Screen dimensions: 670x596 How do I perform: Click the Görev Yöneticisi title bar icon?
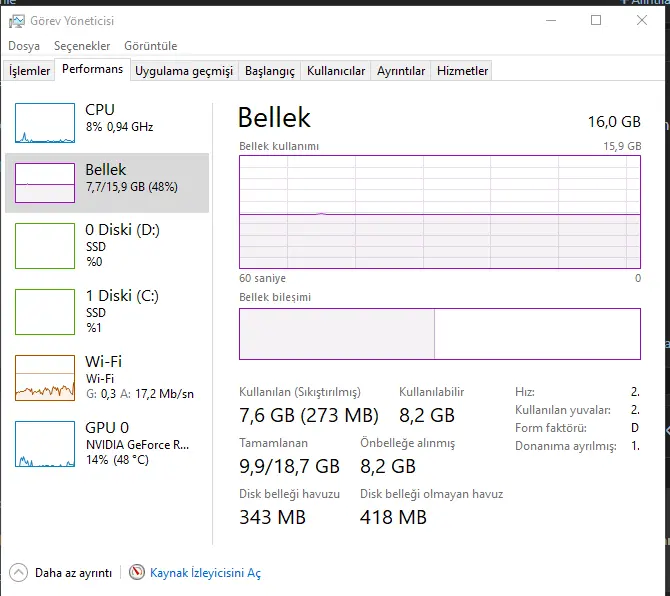pyautogui.click(x=17, y=21)
